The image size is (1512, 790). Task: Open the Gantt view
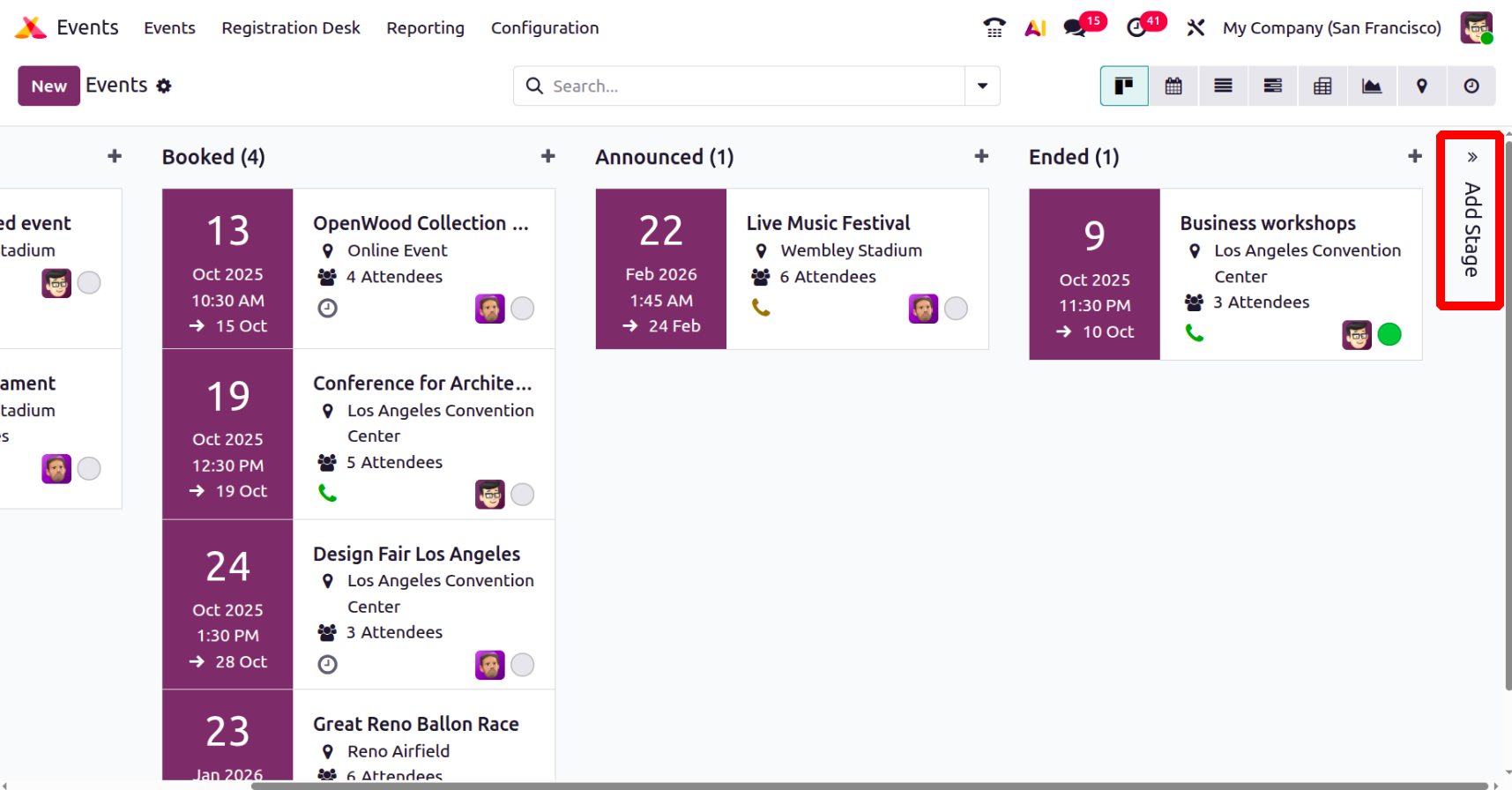(1272, 86)
